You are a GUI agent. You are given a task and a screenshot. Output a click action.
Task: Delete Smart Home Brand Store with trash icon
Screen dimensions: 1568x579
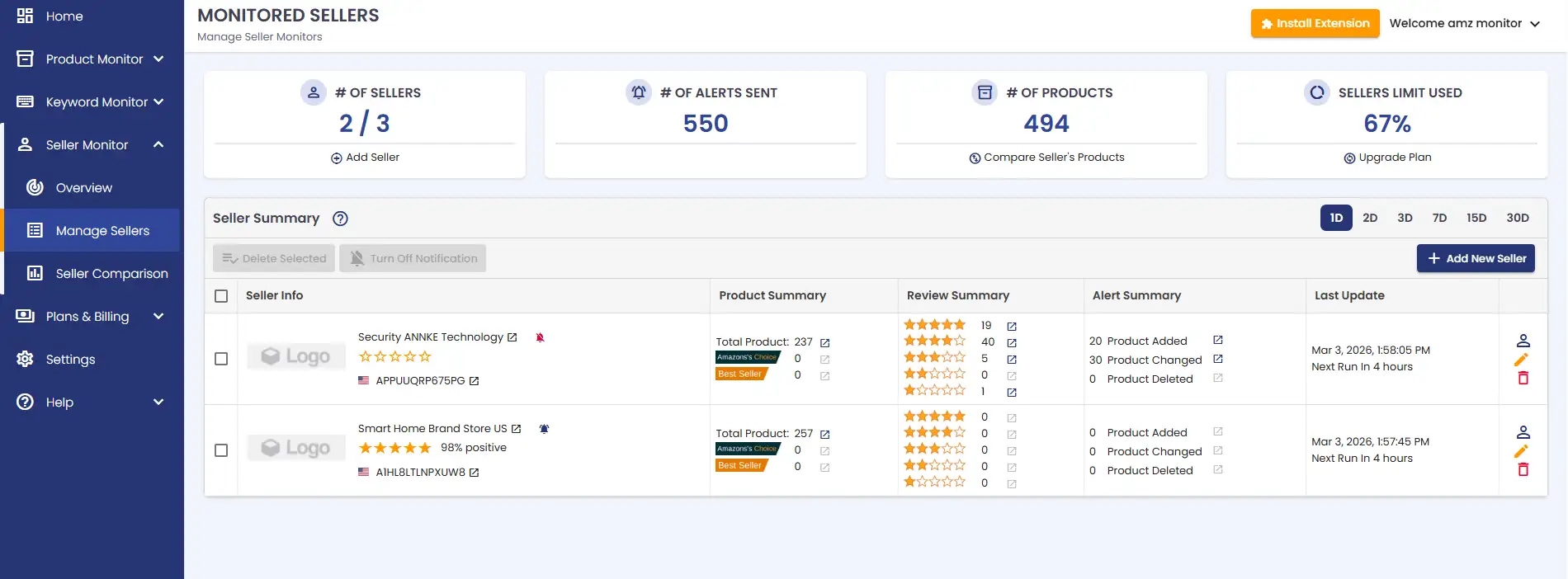(x=1523, y=469)
